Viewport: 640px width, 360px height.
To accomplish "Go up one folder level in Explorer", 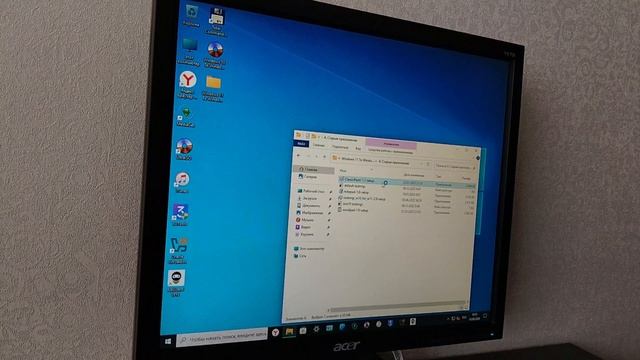I will [324, 157].
